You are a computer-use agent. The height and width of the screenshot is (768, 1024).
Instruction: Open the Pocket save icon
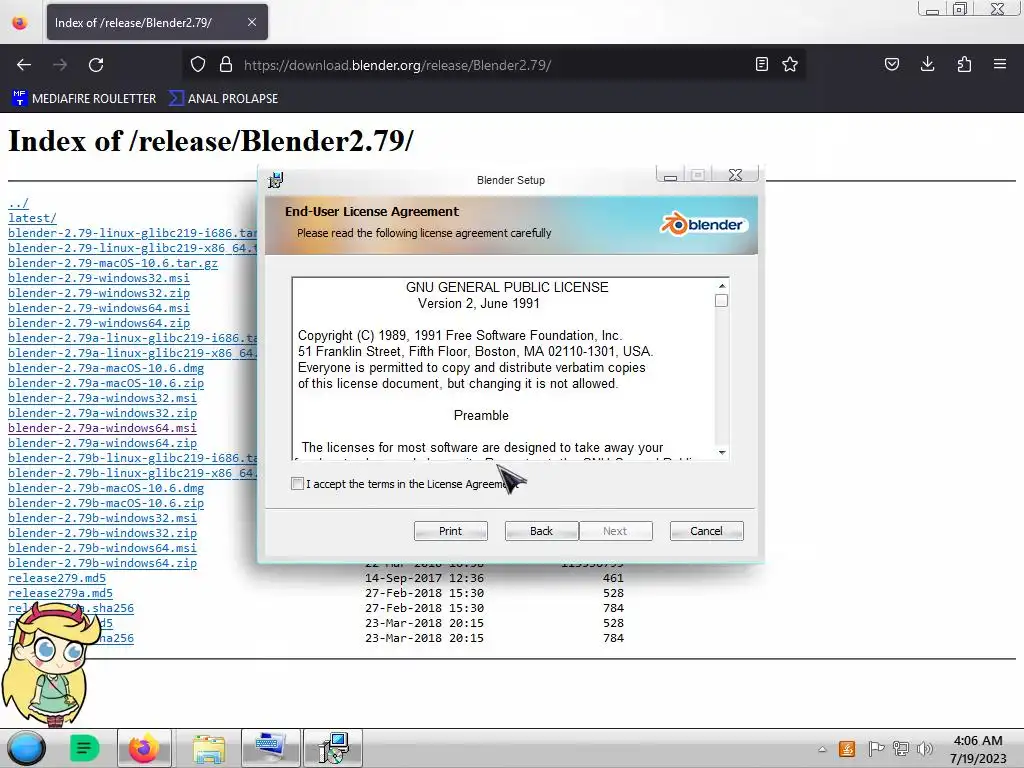pyautogui.click(x=892, y=64)
